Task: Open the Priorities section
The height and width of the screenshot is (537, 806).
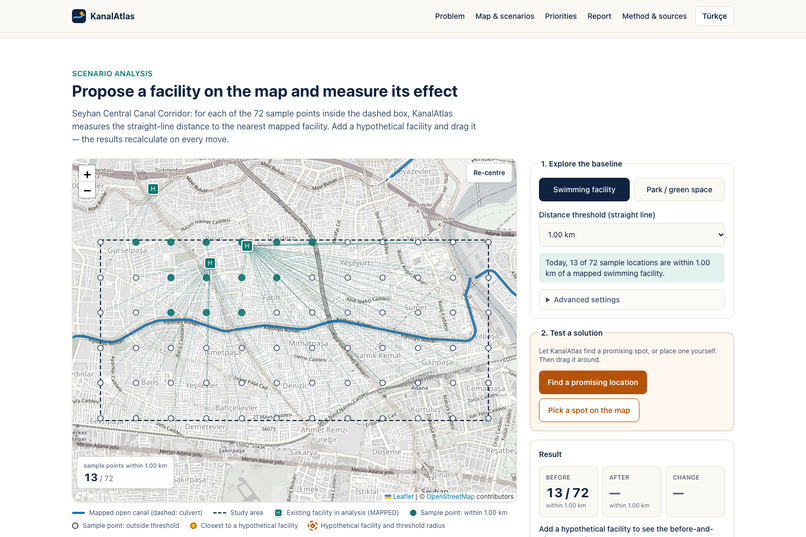Action: [561, 16]
